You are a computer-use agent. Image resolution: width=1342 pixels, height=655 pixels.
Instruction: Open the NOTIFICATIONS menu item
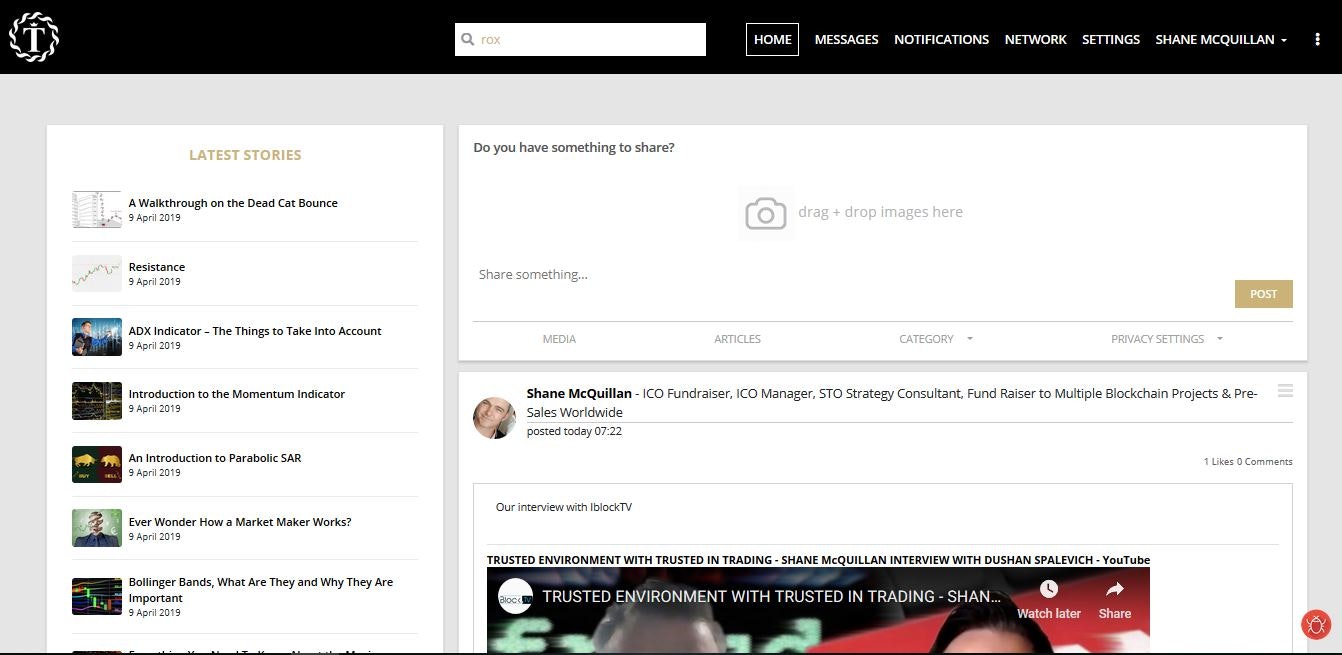pos(941,39)
